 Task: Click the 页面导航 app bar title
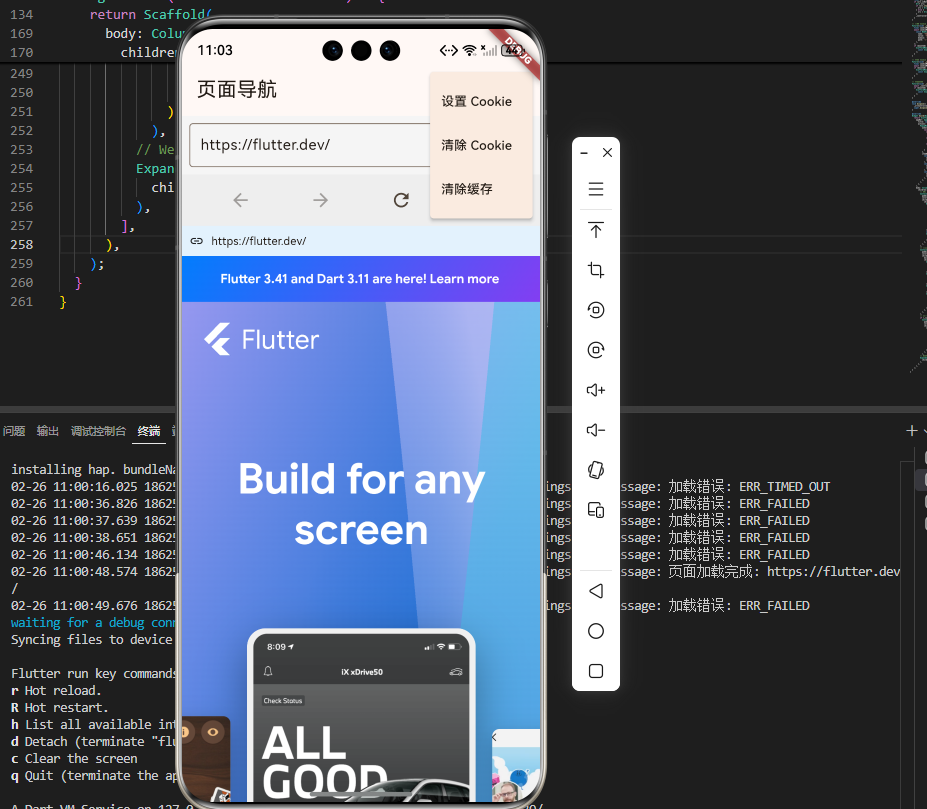(x=236, y=89)
